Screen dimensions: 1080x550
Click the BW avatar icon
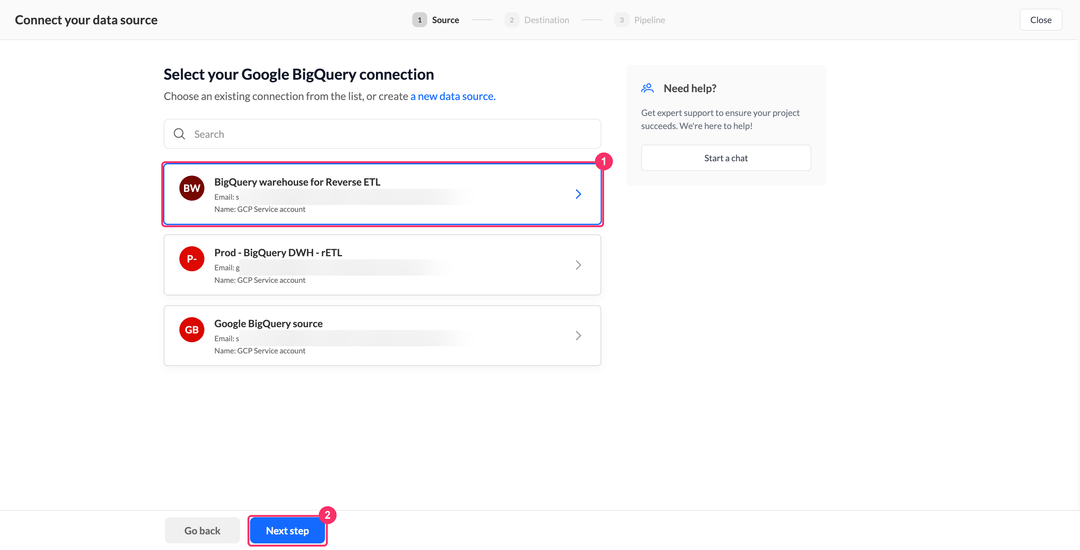coord(191,188)
